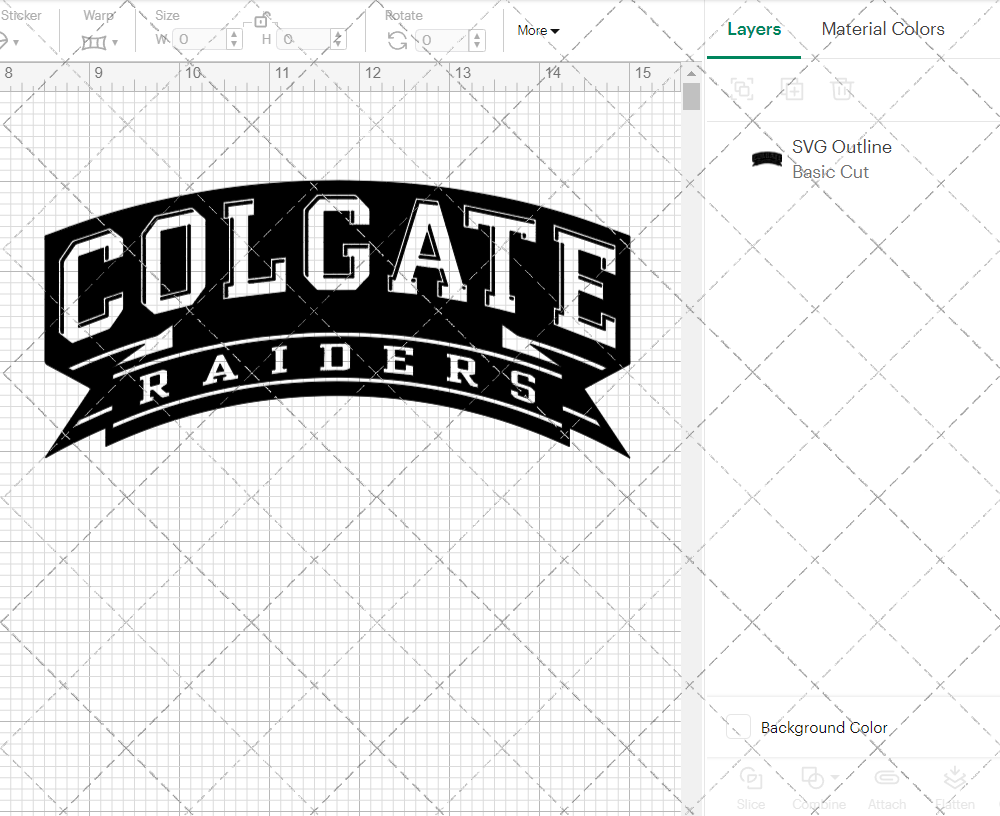The width and height of the screenshot is (1000, 816).
Task: Click the Combine button
Action: 818,789
